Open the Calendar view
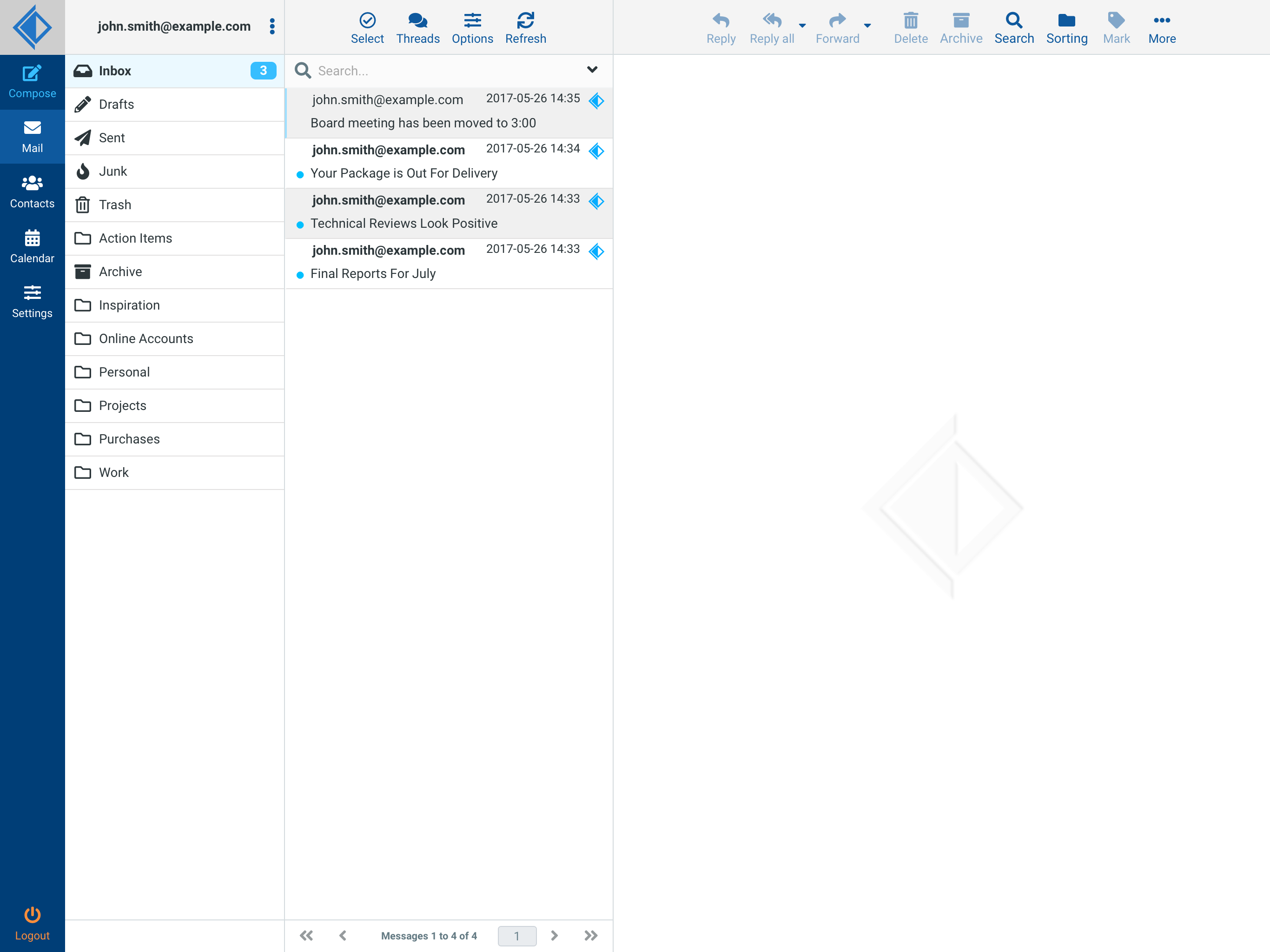The height and width of the screenshot is (952, 1270). point(32,247)
